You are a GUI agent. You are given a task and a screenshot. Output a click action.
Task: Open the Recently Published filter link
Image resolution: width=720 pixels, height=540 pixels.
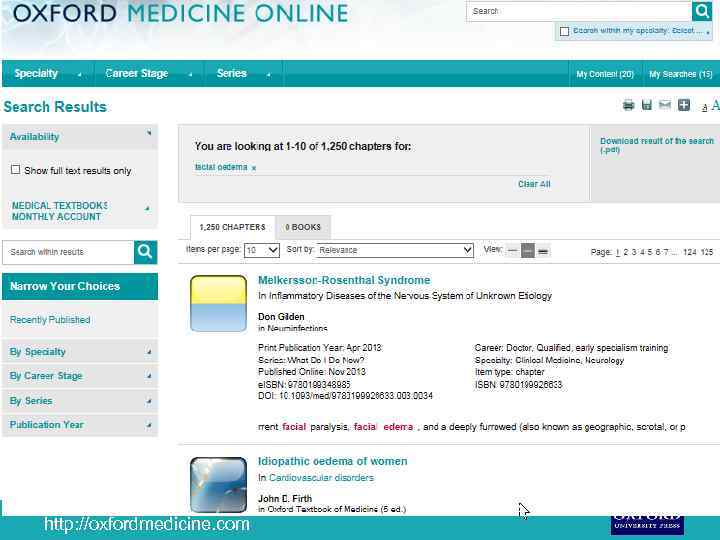(50, 320)
